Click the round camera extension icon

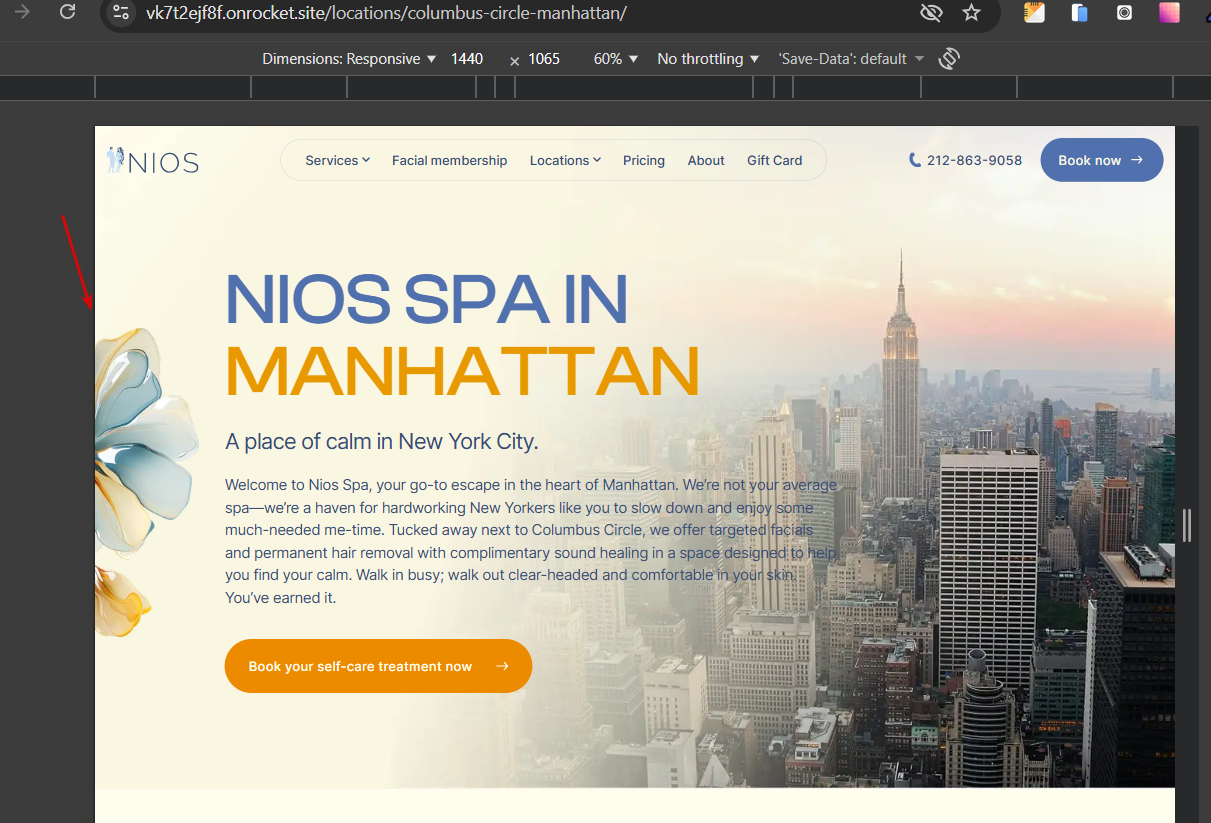pyautogui.click(x=1125, y=13)
